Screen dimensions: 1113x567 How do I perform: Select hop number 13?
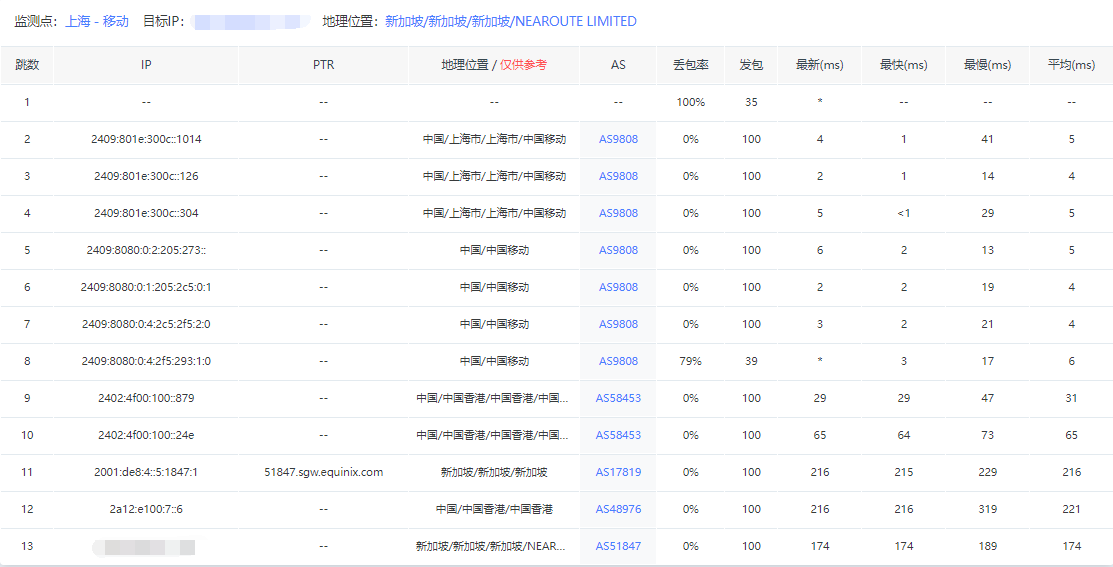coord(27,546)
